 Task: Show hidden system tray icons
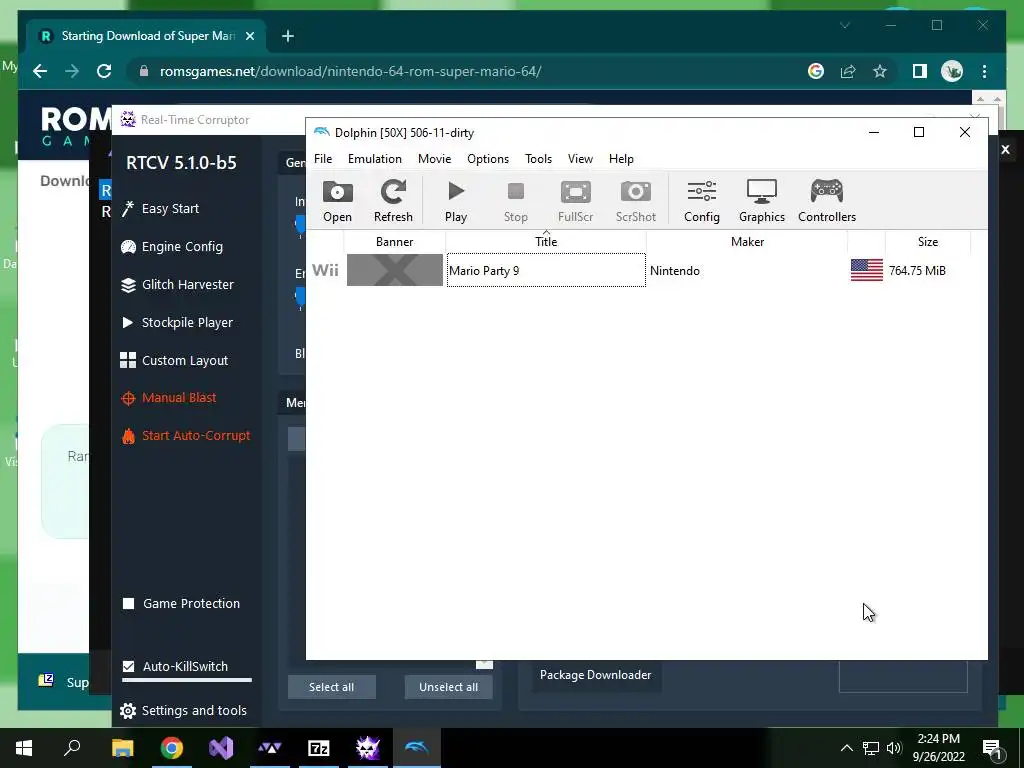coord(846,748)
